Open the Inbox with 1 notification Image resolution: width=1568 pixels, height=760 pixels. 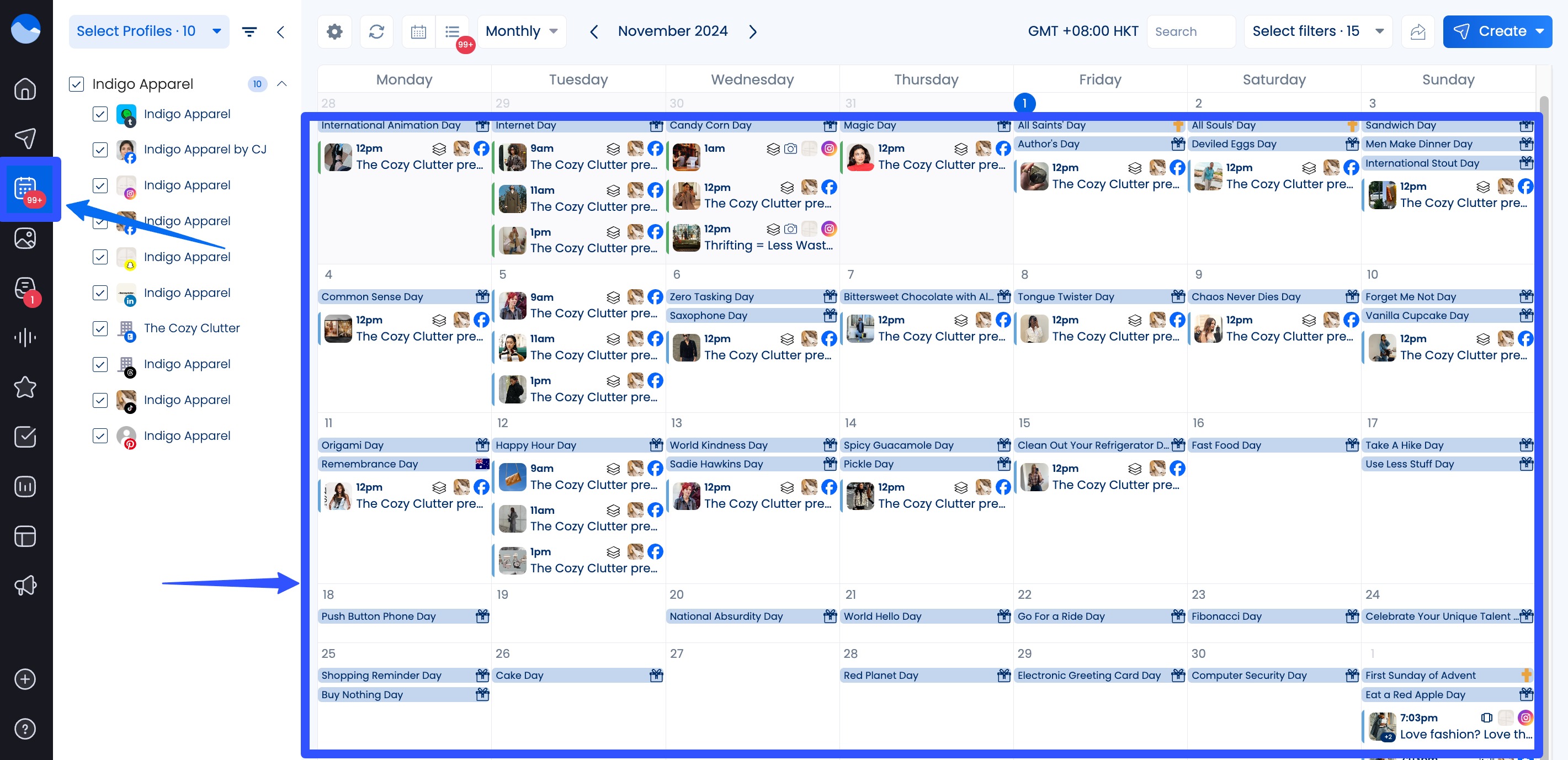tap(25, 288)
